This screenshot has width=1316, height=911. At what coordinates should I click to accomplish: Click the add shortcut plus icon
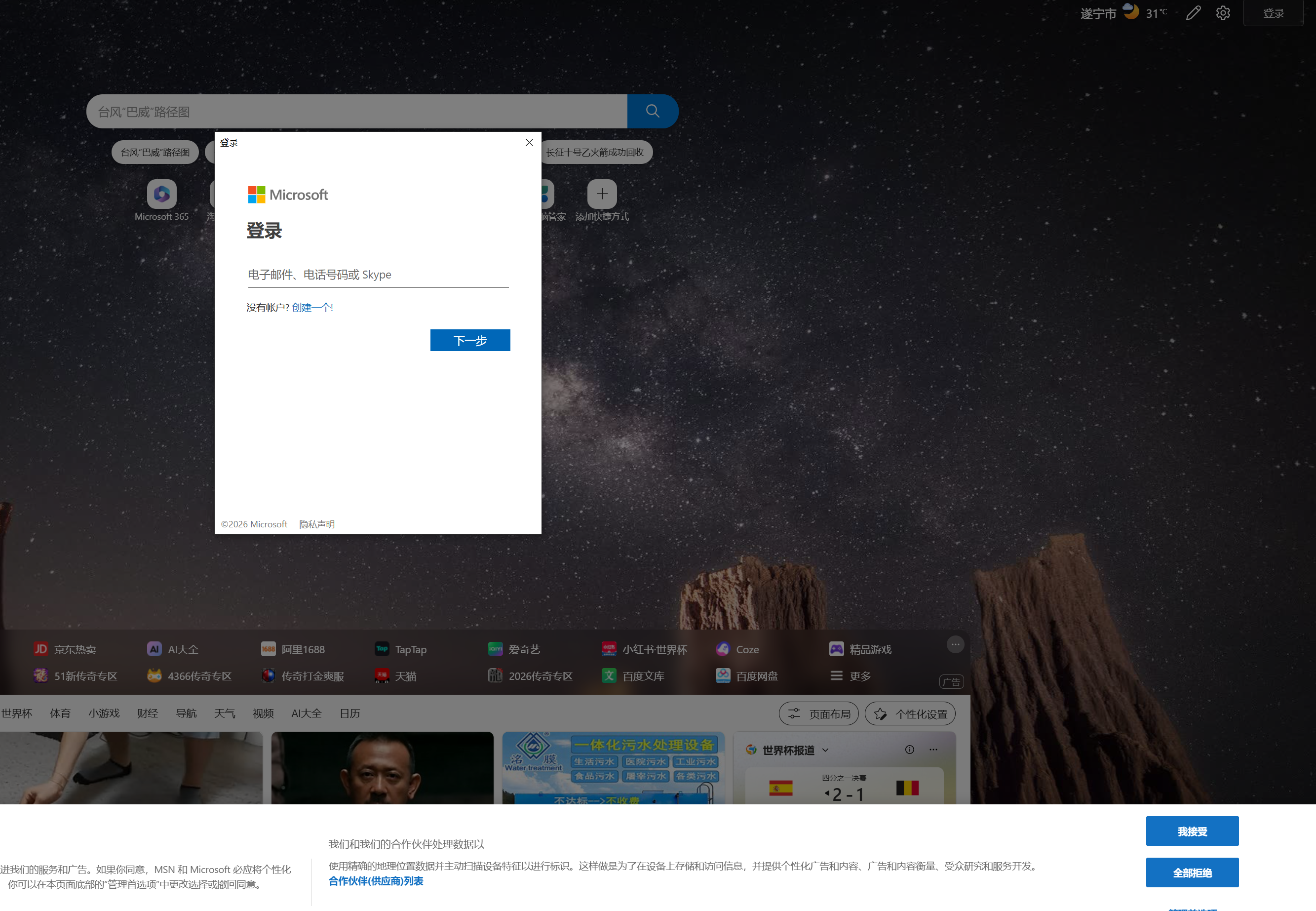pyautogui.click(x=602, y=194)
